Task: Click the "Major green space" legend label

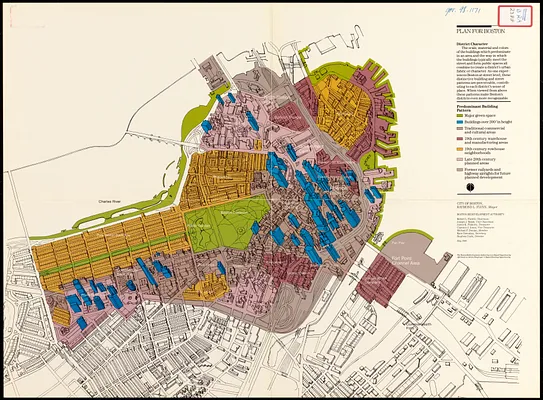Action: [480, 116]
